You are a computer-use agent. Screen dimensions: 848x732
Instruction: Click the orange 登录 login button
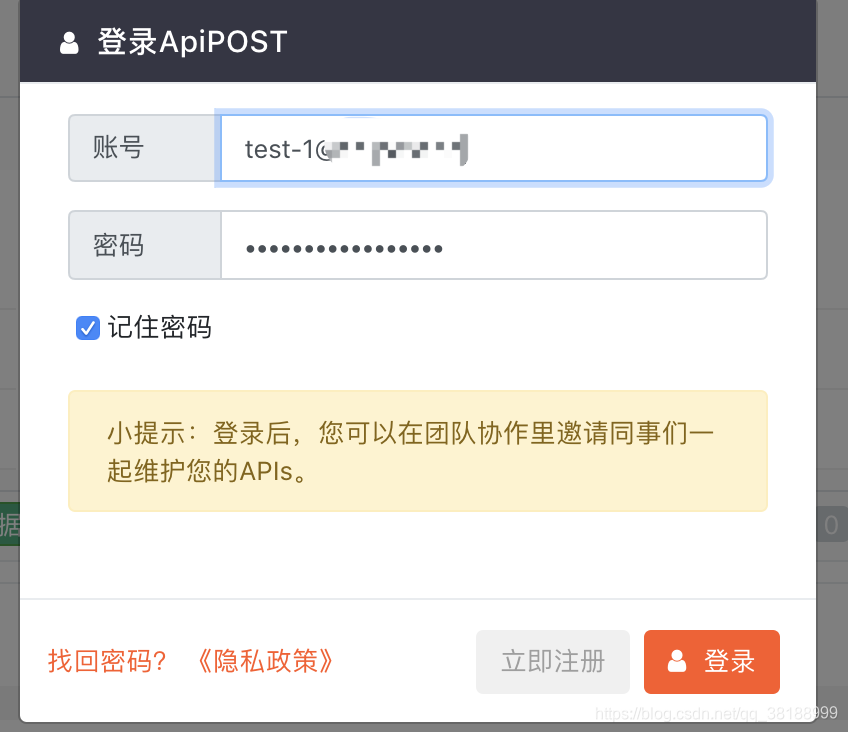(711, 661)
